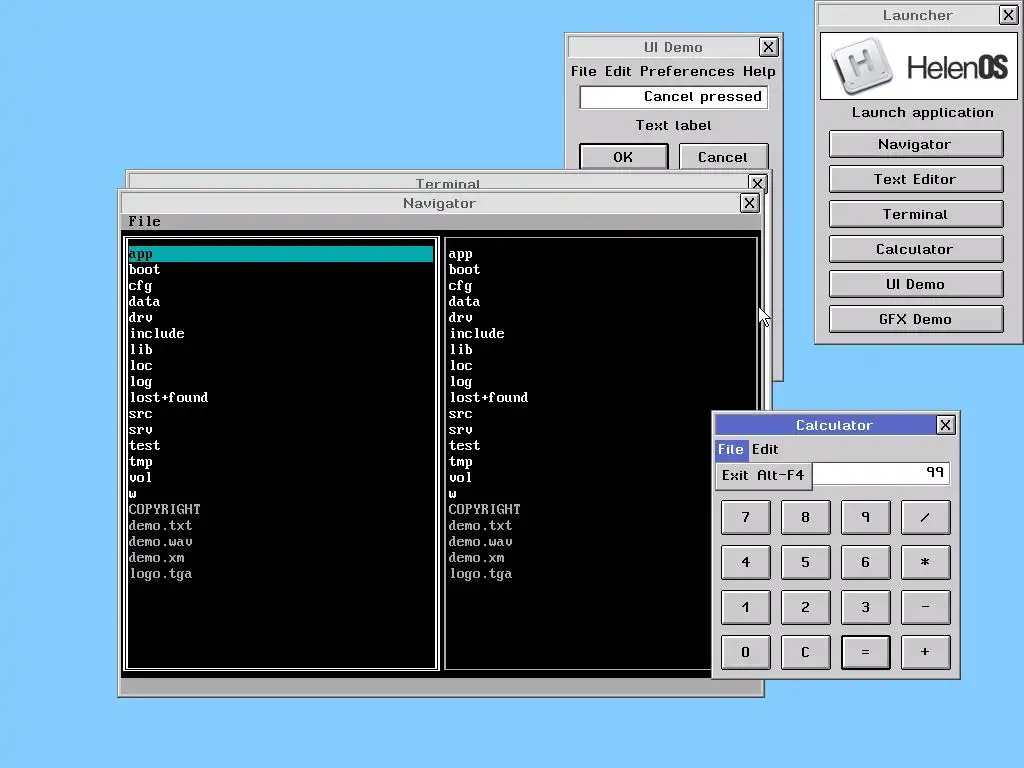1024x768 pixels.
Task: Select 'cfg' in left Navigator panel
Action: pos(280,285)
